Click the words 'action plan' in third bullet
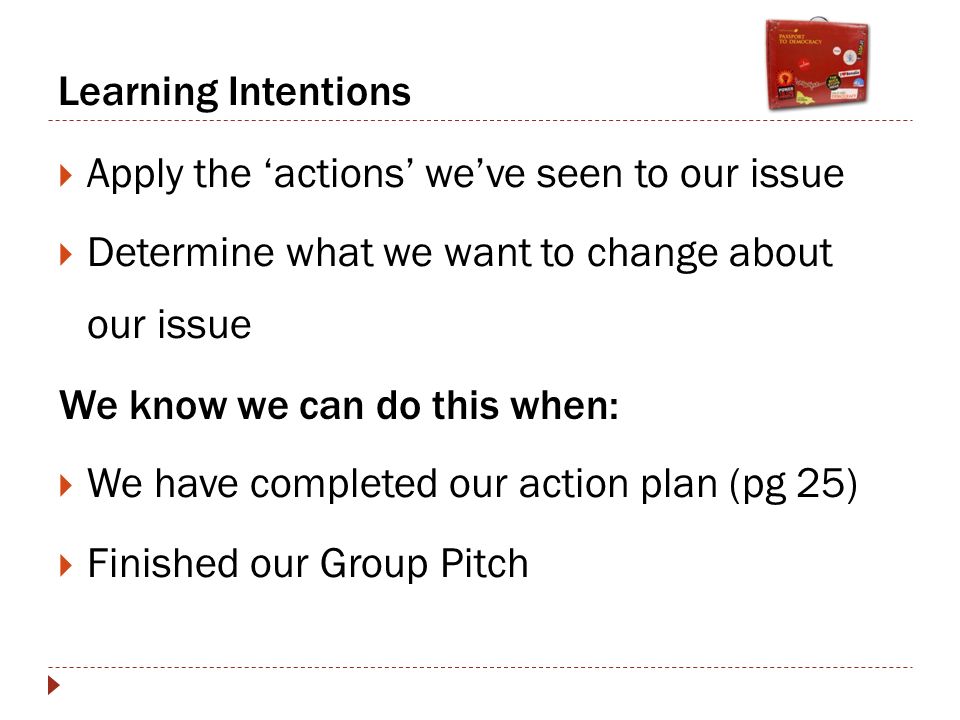Screen dimensions: 960x720 pyautogui.click(x=618, y=484)
